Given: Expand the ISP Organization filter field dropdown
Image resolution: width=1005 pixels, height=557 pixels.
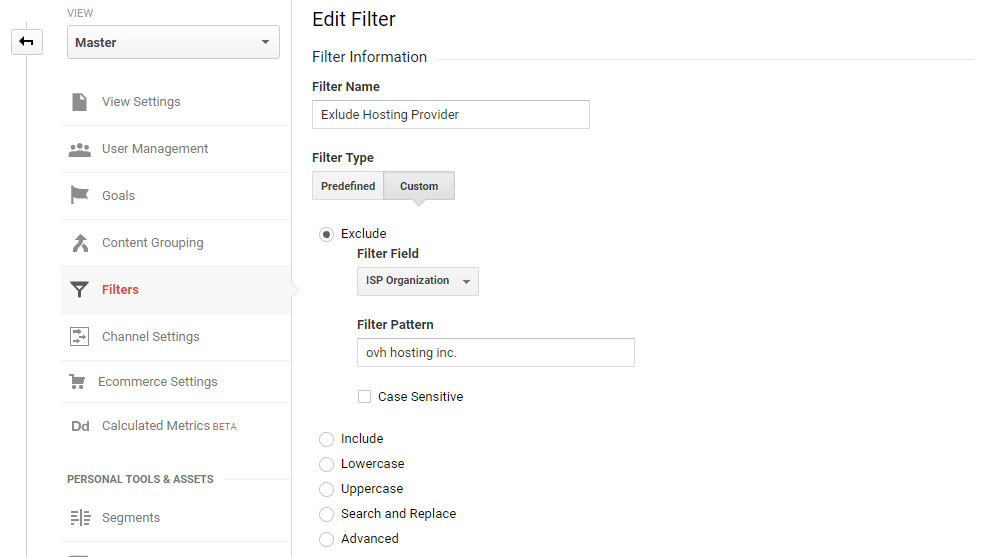Looking at the screenshot, I should click(x=418, y=281).
